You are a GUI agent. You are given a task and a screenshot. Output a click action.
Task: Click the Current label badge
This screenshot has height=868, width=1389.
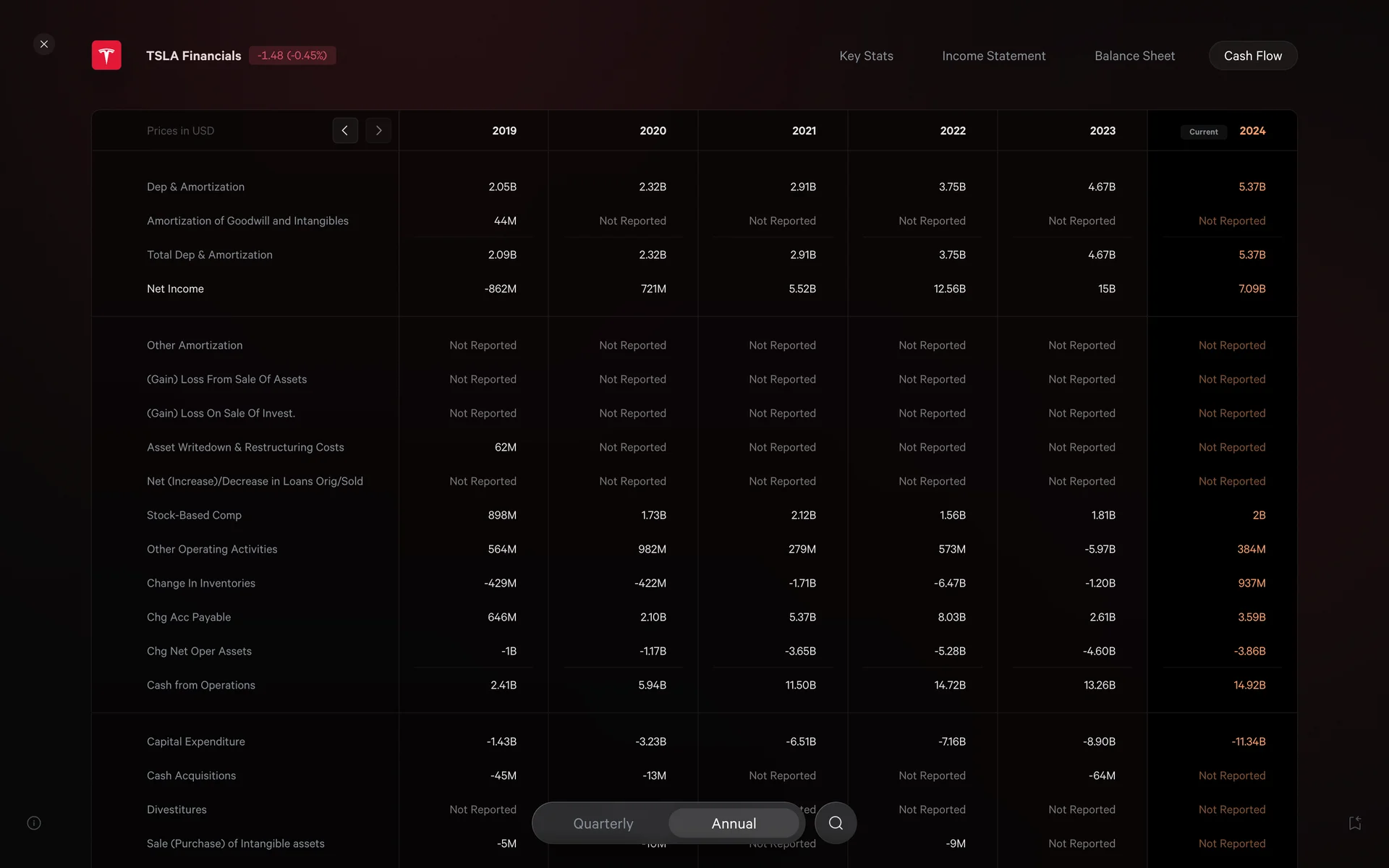point(1203,132)
